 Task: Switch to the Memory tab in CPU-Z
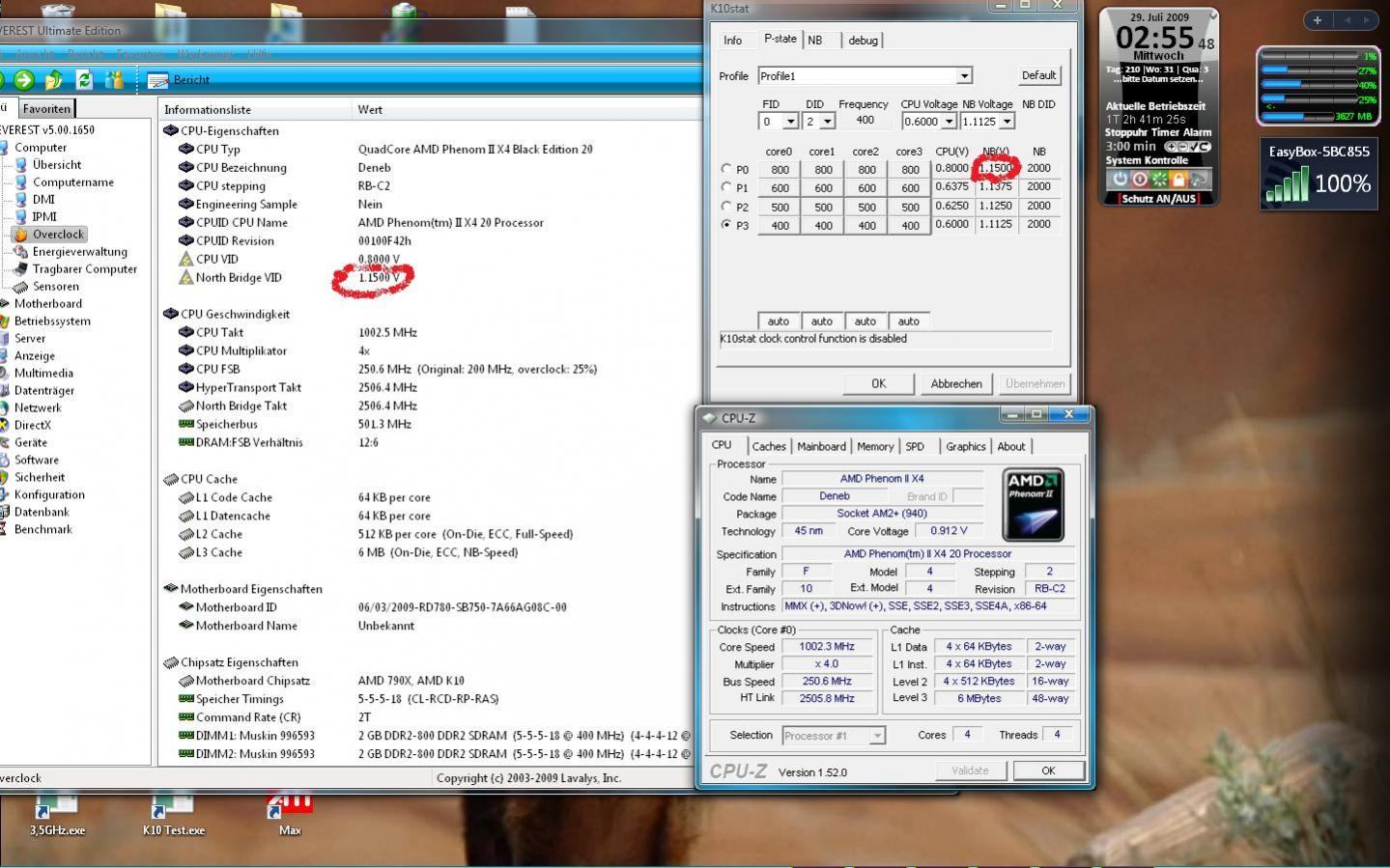pyautogui.click(x=875, y=447)
